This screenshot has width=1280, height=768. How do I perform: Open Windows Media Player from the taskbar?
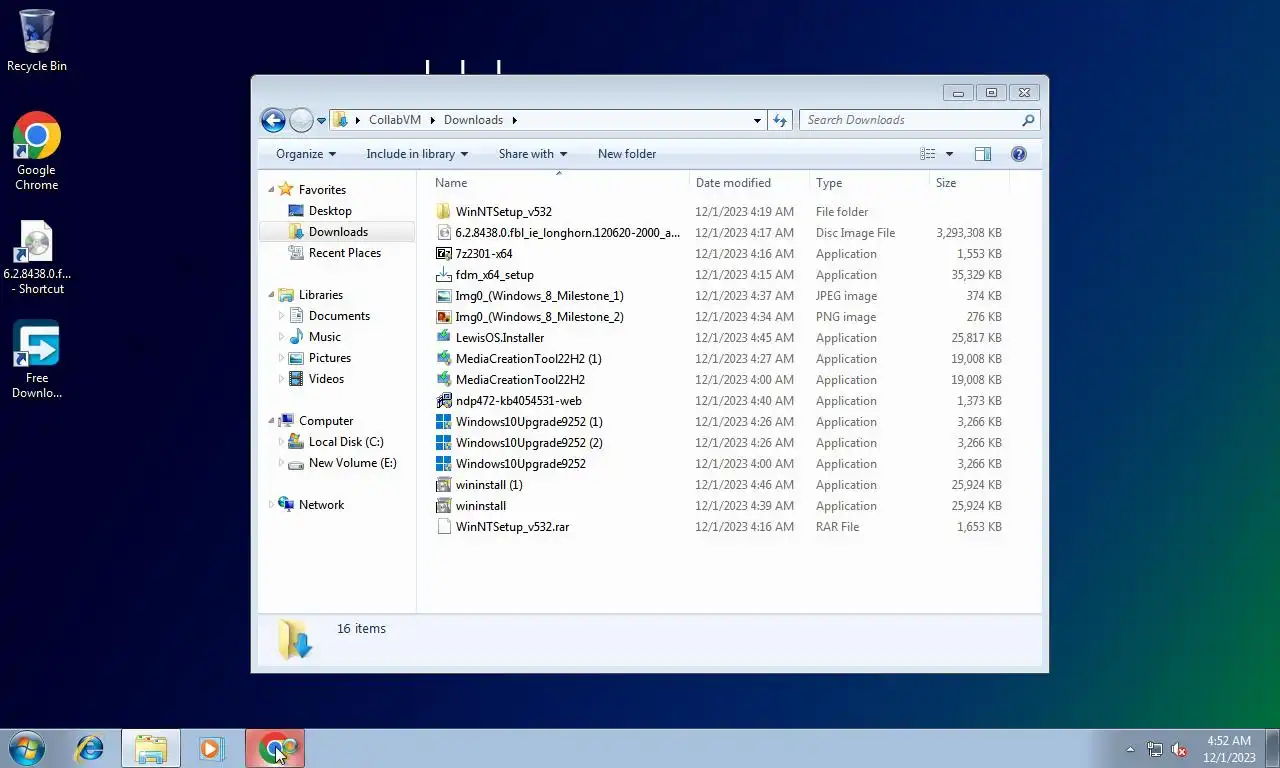click(211, 748)
